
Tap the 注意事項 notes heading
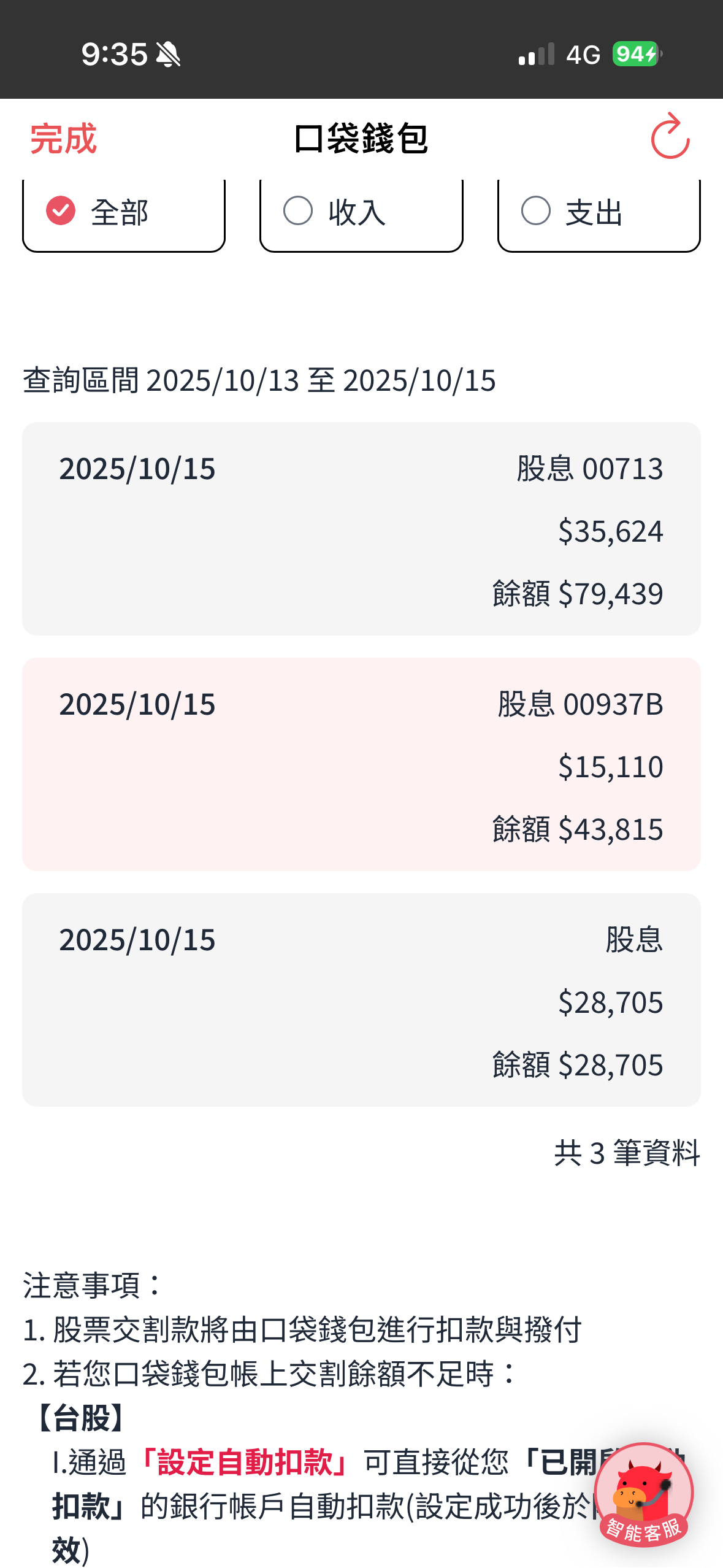pos(92,1285)
